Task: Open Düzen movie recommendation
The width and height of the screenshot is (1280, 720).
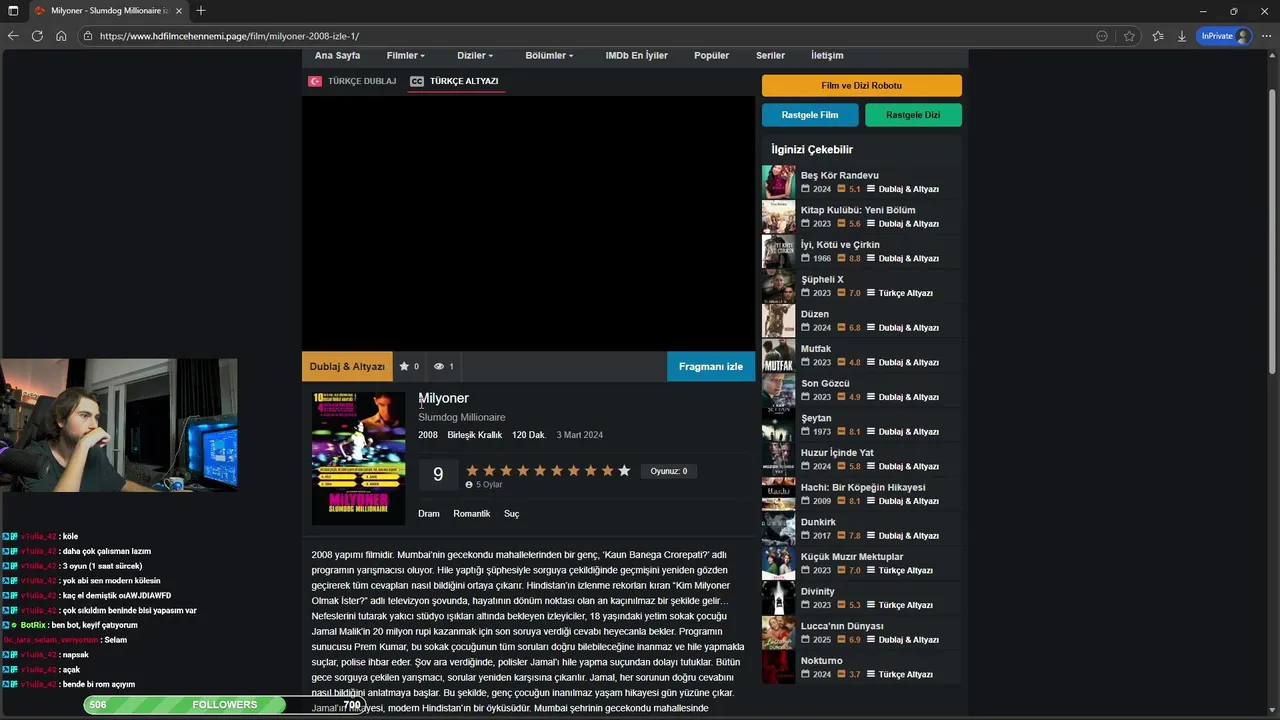Action: coord(861,321)
